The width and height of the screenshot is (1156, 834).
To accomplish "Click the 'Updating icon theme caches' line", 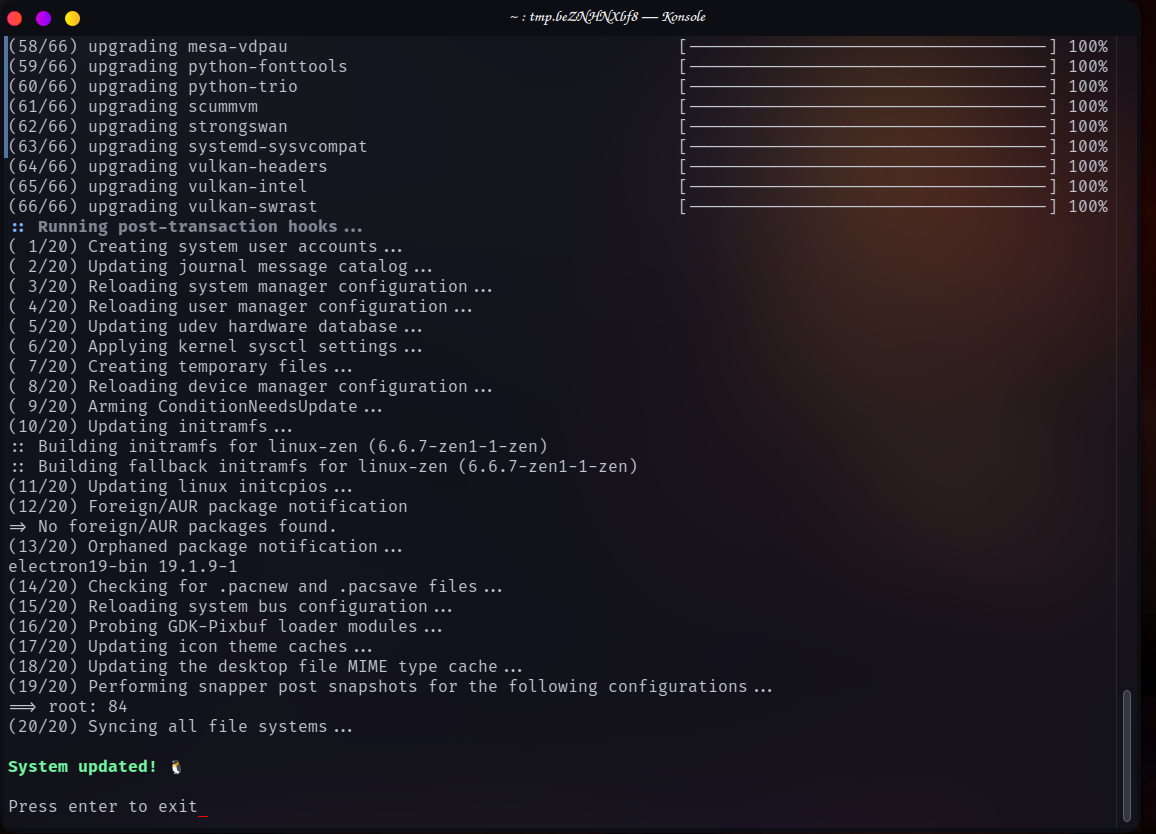I will point(190,646).
